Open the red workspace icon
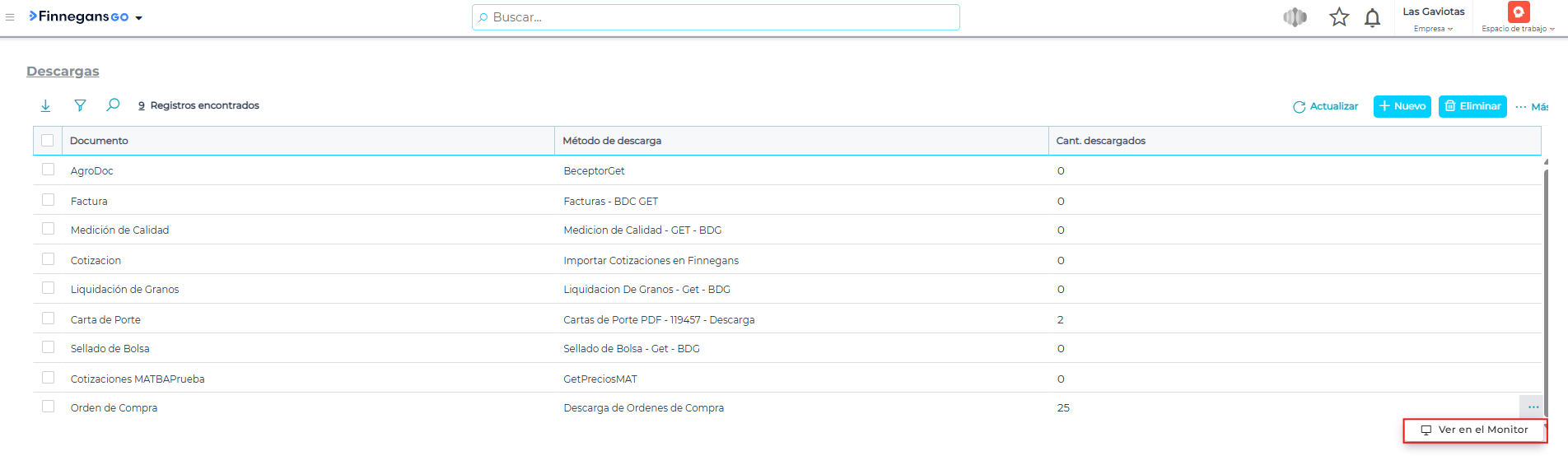1568x465 pixels. pyautogui.click(x=1518, y=12)
